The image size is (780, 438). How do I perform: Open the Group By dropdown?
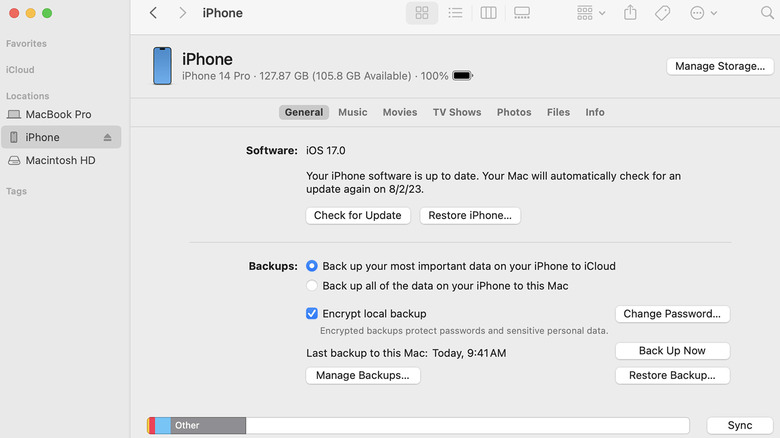(x=591, y=13)
